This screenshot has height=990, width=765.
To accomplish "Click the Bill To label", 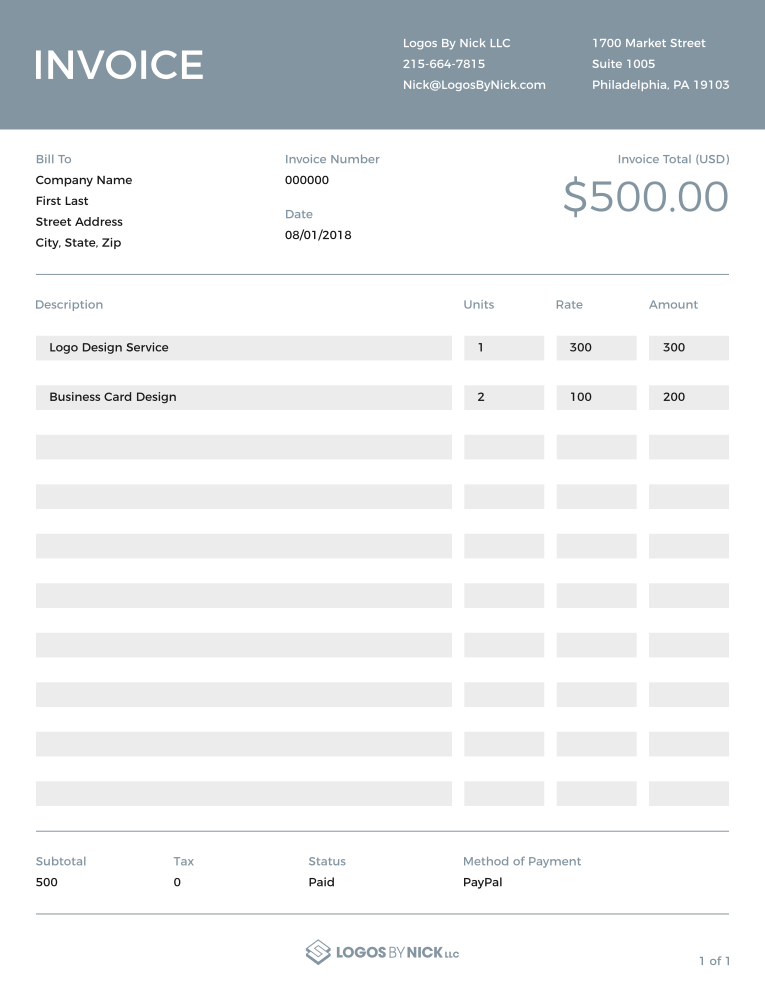I will [53, 159].
